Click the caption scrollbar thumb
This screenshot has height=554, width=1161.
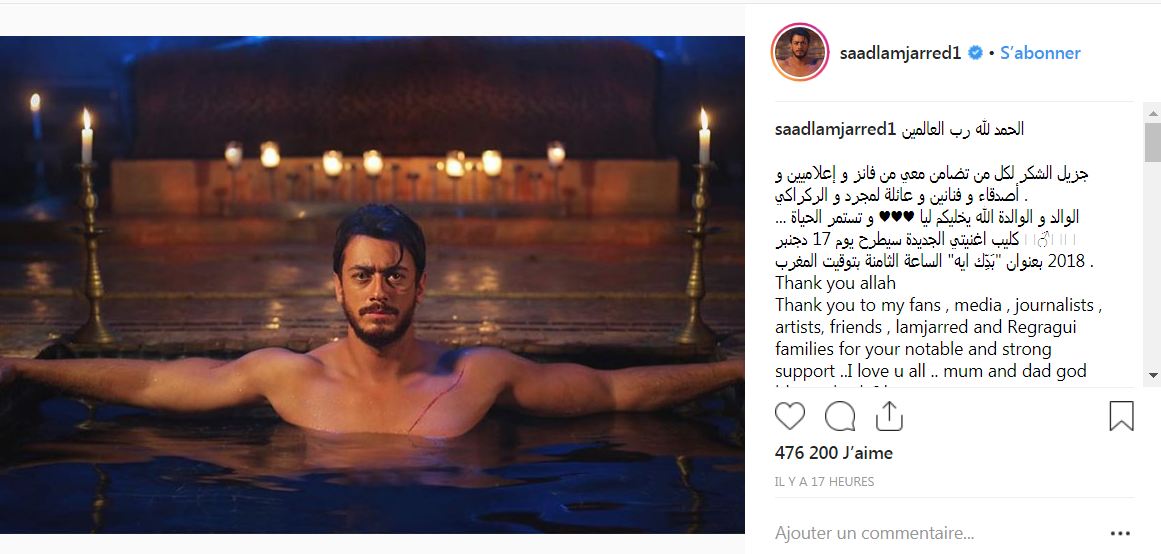point(1153,141)
